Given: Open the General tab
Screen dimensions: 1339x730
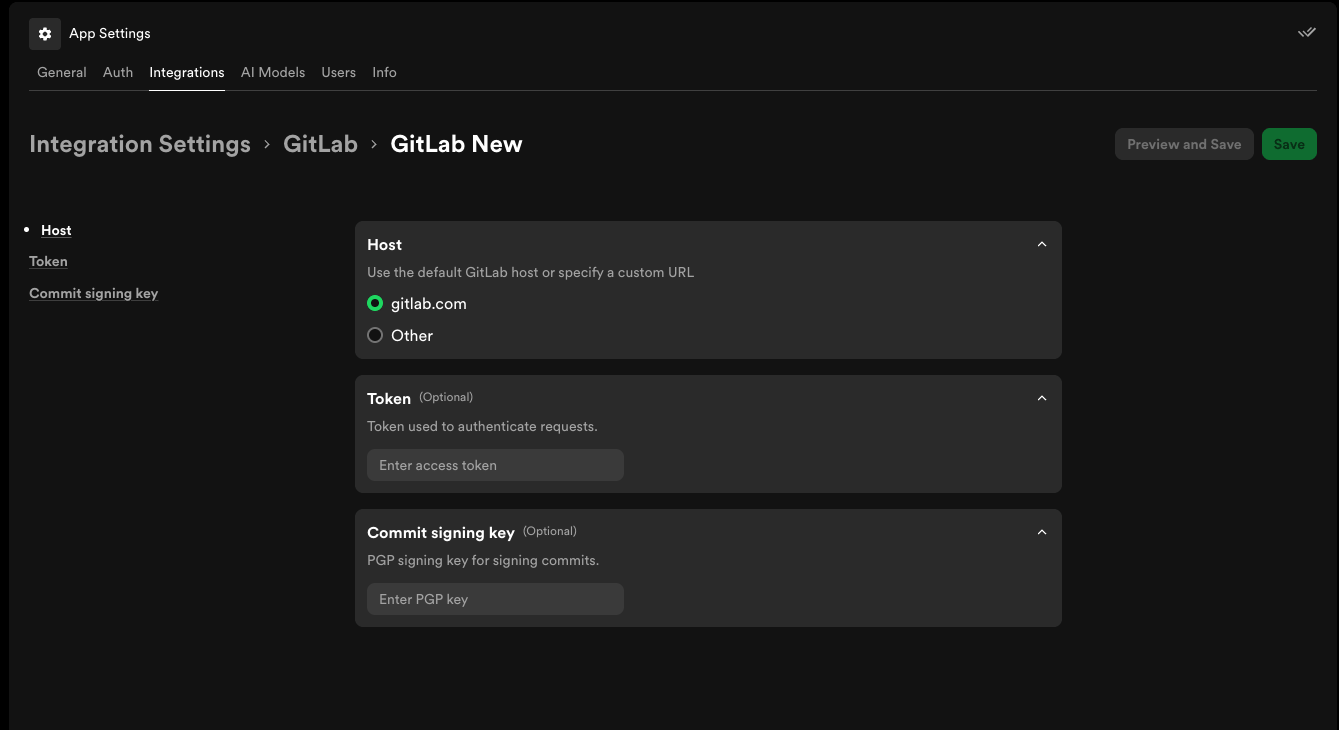Looking at the screenshot, I should 62,72.
